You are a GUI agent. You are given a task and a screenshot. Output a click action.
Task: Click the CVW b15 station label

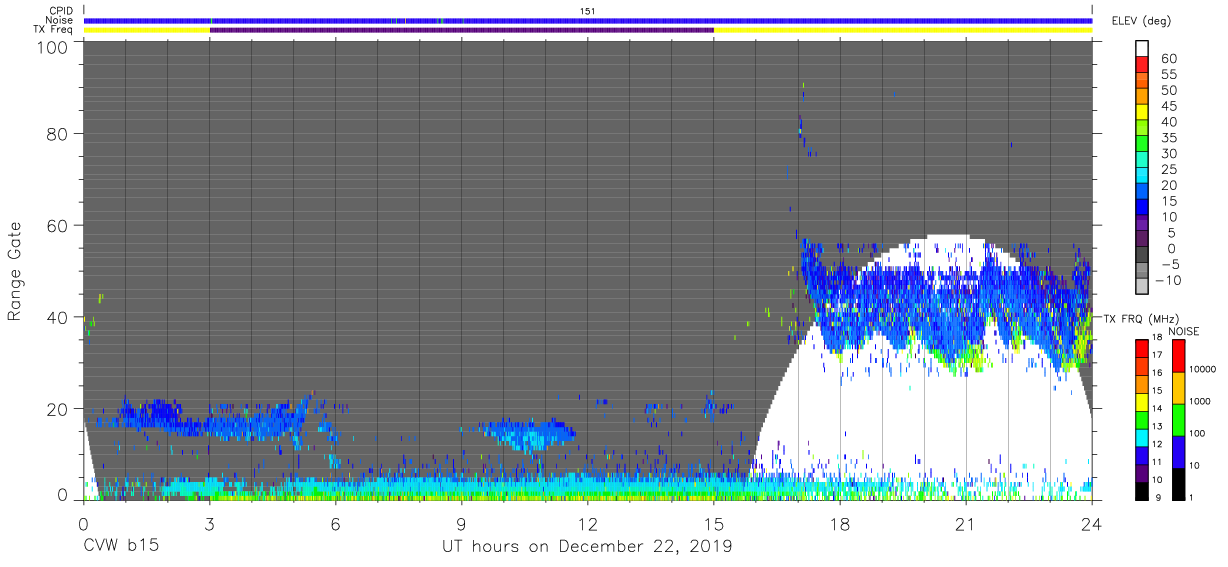121,546
